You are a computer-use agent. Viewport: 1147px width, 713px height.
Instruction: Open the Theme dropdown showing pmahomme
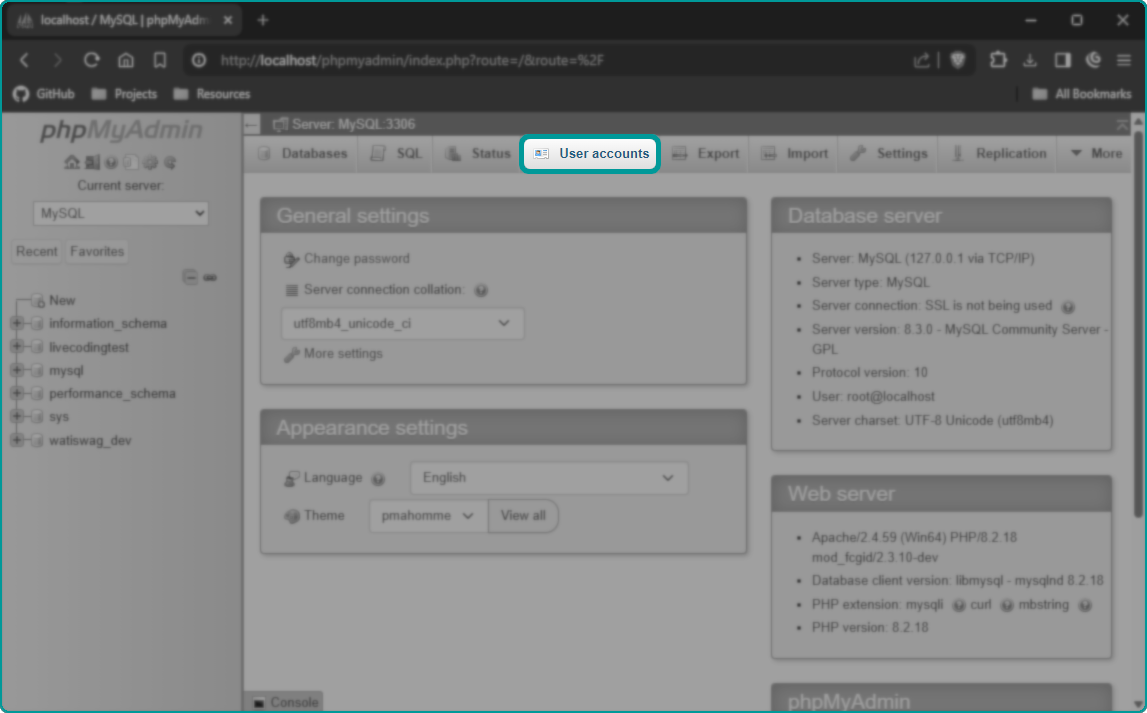pyautogui.click(x=428, y=516)
